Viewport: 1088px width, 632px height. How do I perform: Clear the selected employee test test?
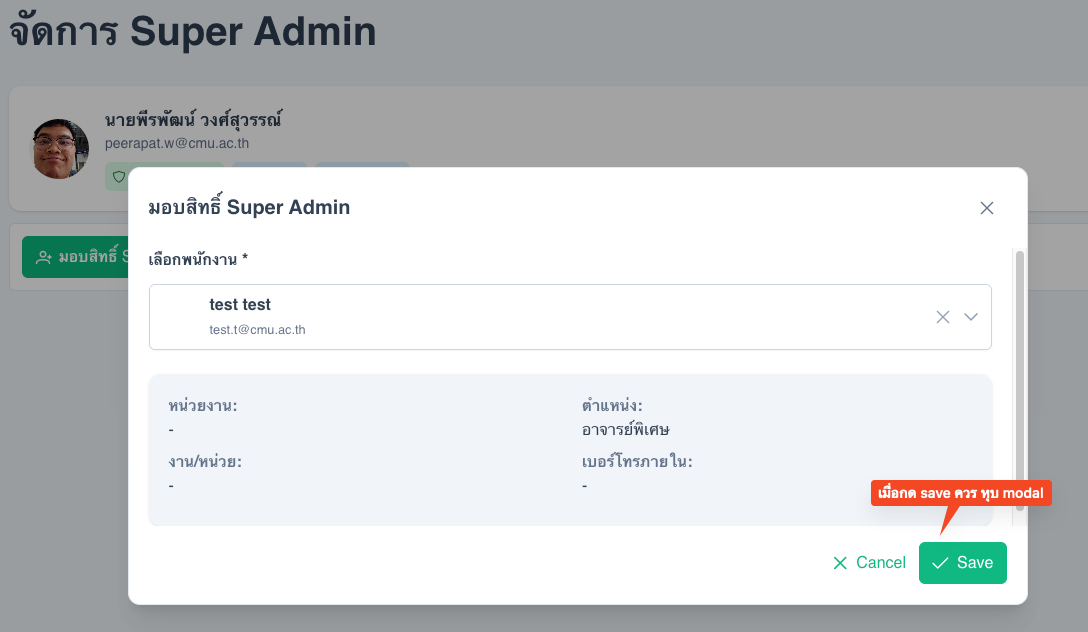click(942, 317)
